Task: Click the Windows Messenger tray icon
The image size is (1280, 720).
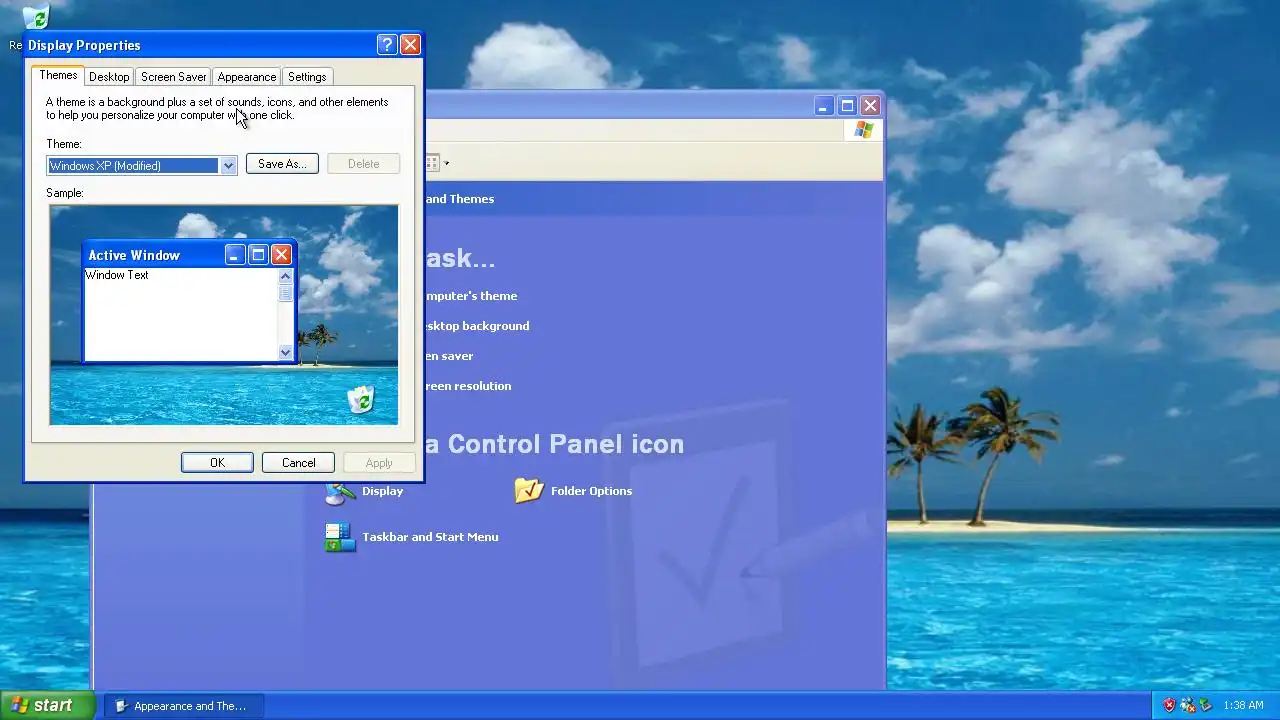Action: coord(1187,706)
